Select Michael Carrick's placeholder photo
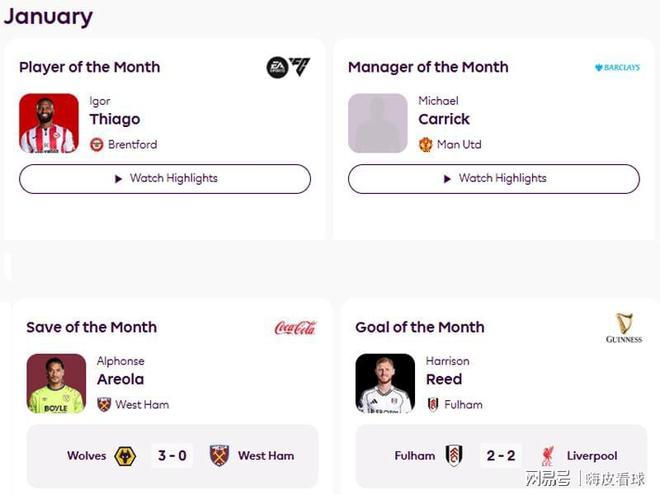 tap(378, 123)
